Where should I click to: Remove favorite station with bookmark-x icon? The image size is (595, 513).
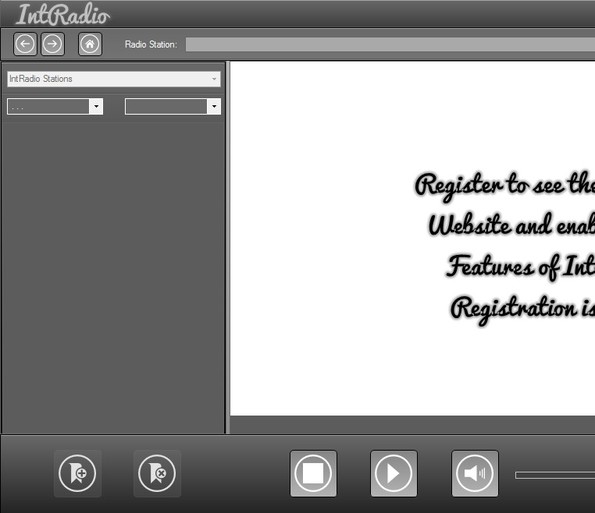[x=157, y=474]
